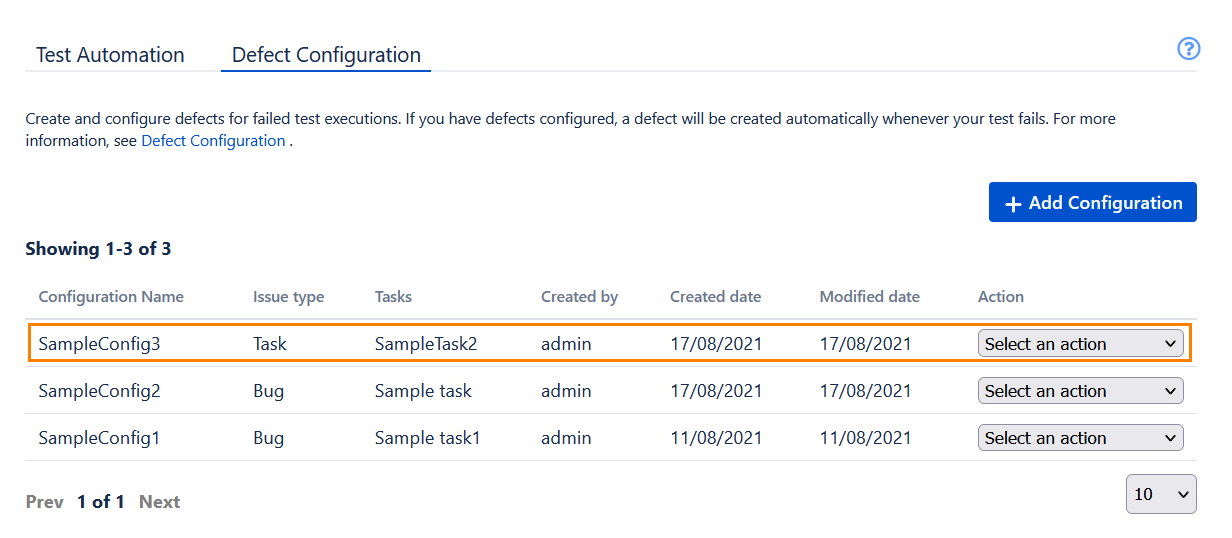Screen dimensions: 1232x538
Task: Select the Defect Configuration tab
Action: tap(326, 55)
